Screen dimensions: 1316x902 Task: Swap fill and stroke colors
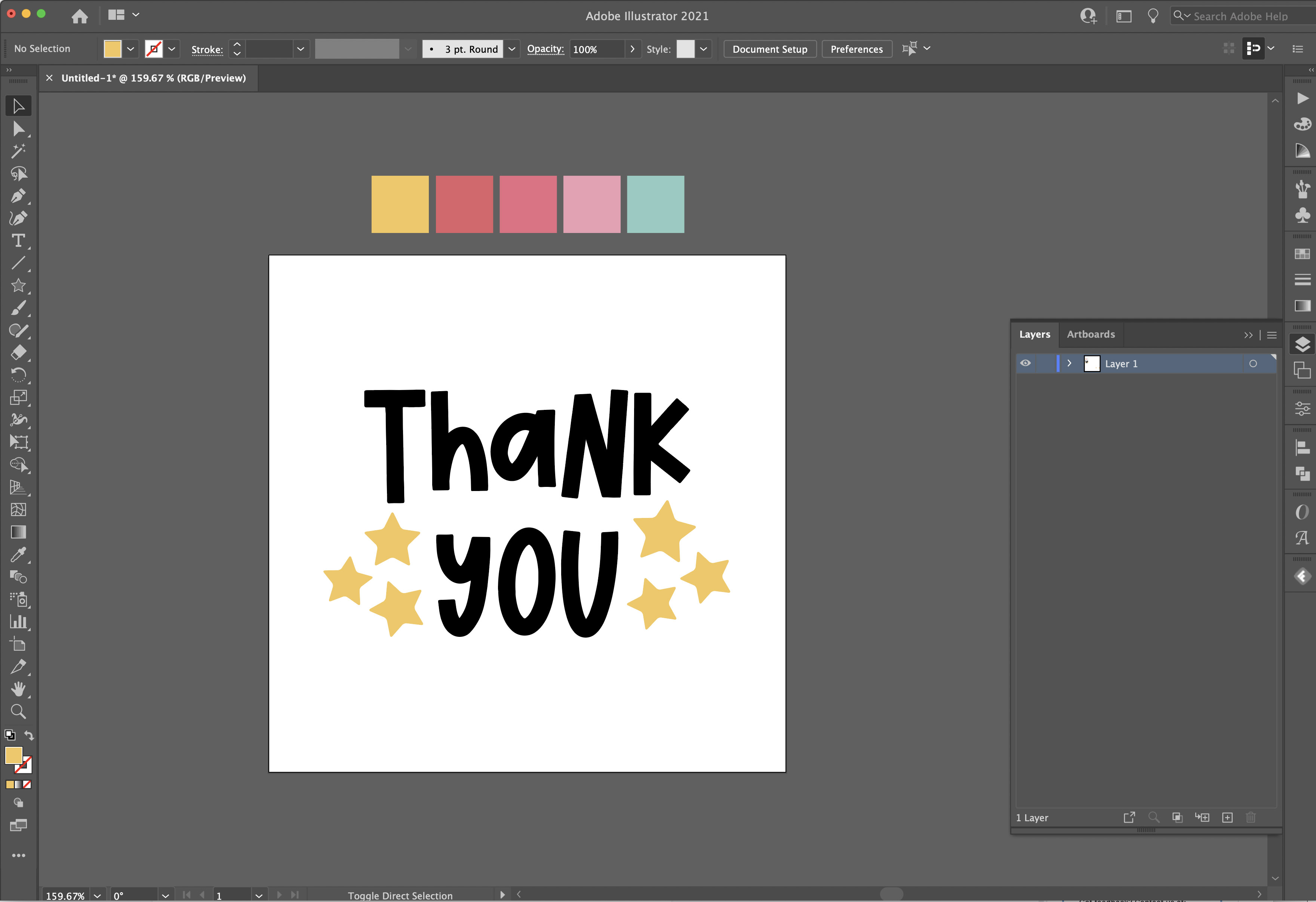pos(29,735)
